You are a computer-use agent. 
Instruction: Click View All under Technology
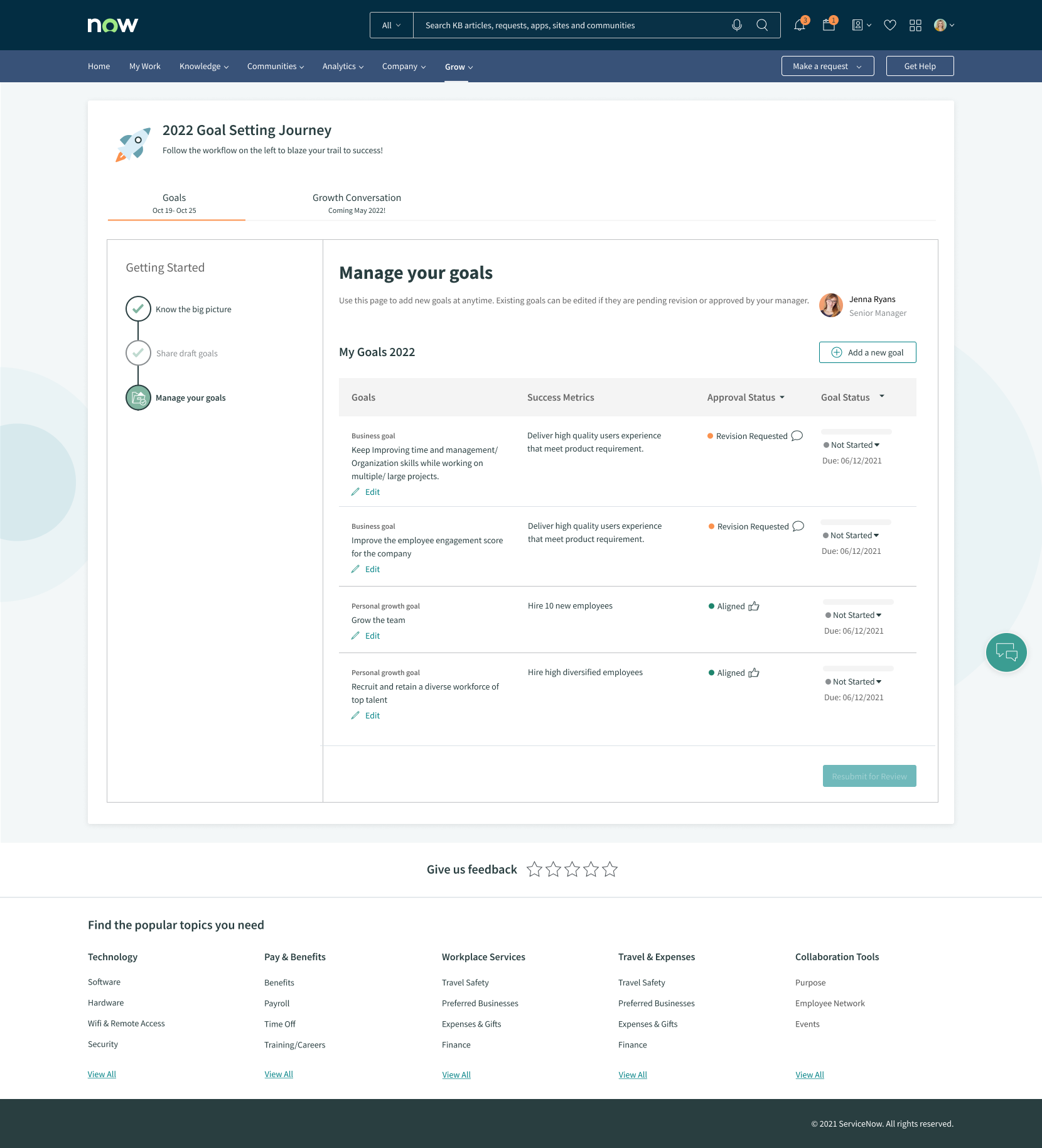tap(102, 1075)
